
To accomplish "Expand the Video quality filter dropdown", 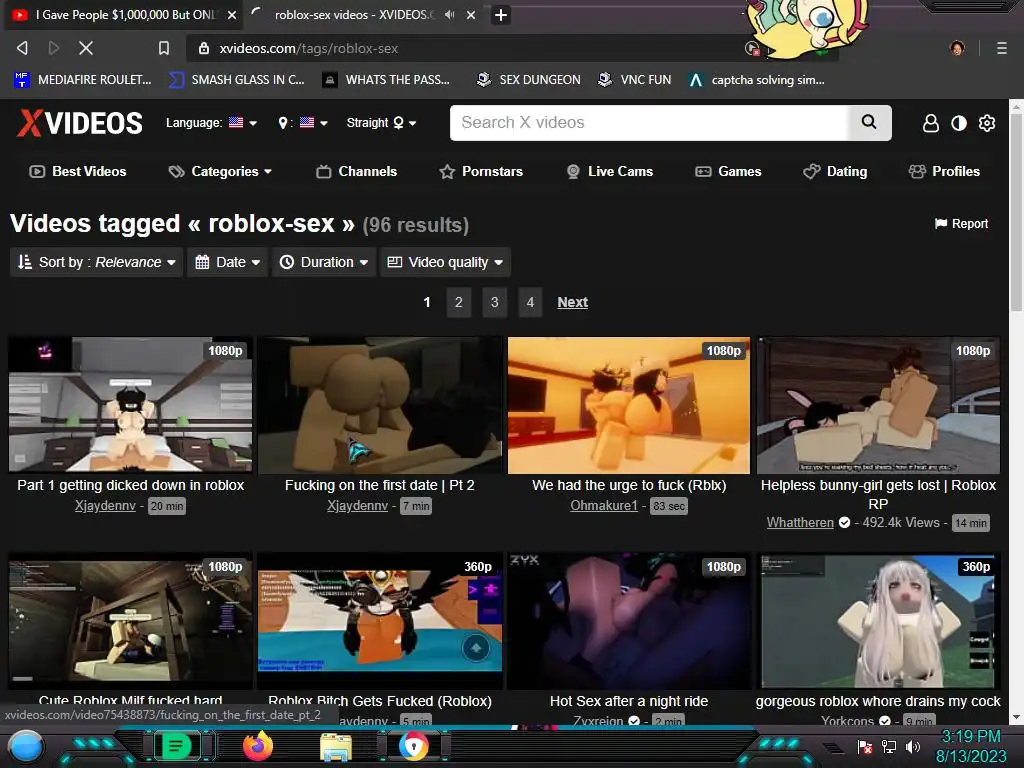I will [445, 262].
